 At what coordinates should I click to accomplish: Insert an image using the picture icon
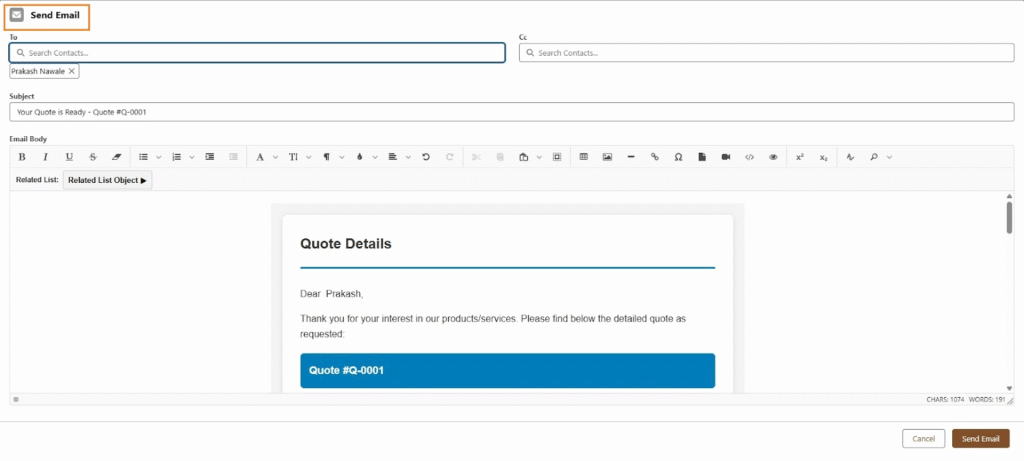click(x=607, y=157)
